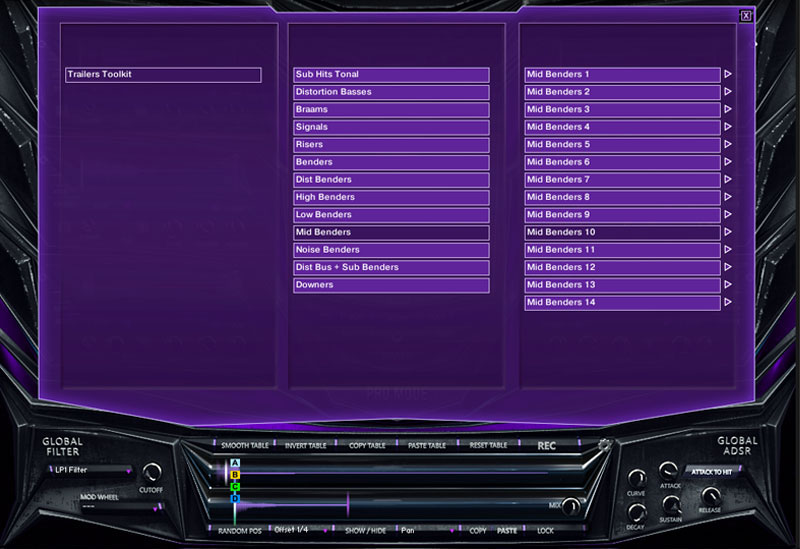Viewport: 800px width, 549px height.
Task: Preview Mid Benders 5 with its play arrow
Action: pos(728,144)
